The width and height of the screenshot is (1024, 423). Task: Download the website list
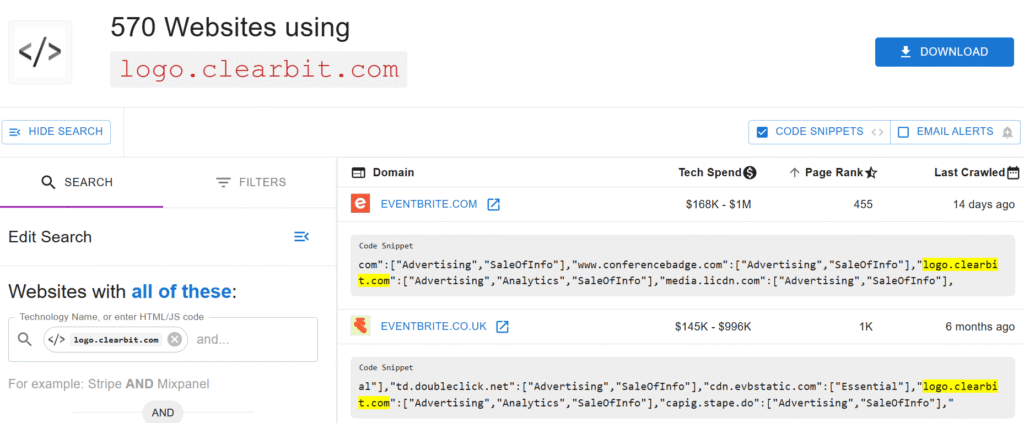[944, 52]
